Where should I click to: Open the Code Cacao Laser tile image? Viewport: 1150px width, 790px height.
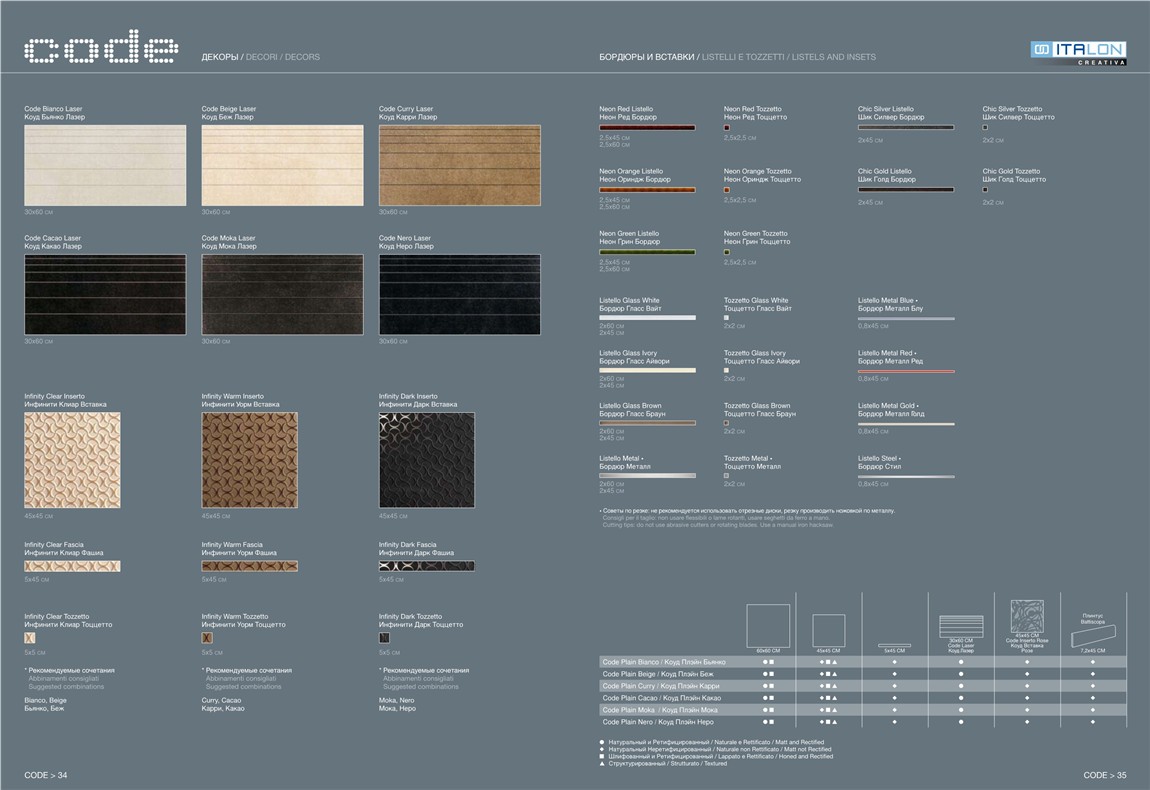point(105,295)
